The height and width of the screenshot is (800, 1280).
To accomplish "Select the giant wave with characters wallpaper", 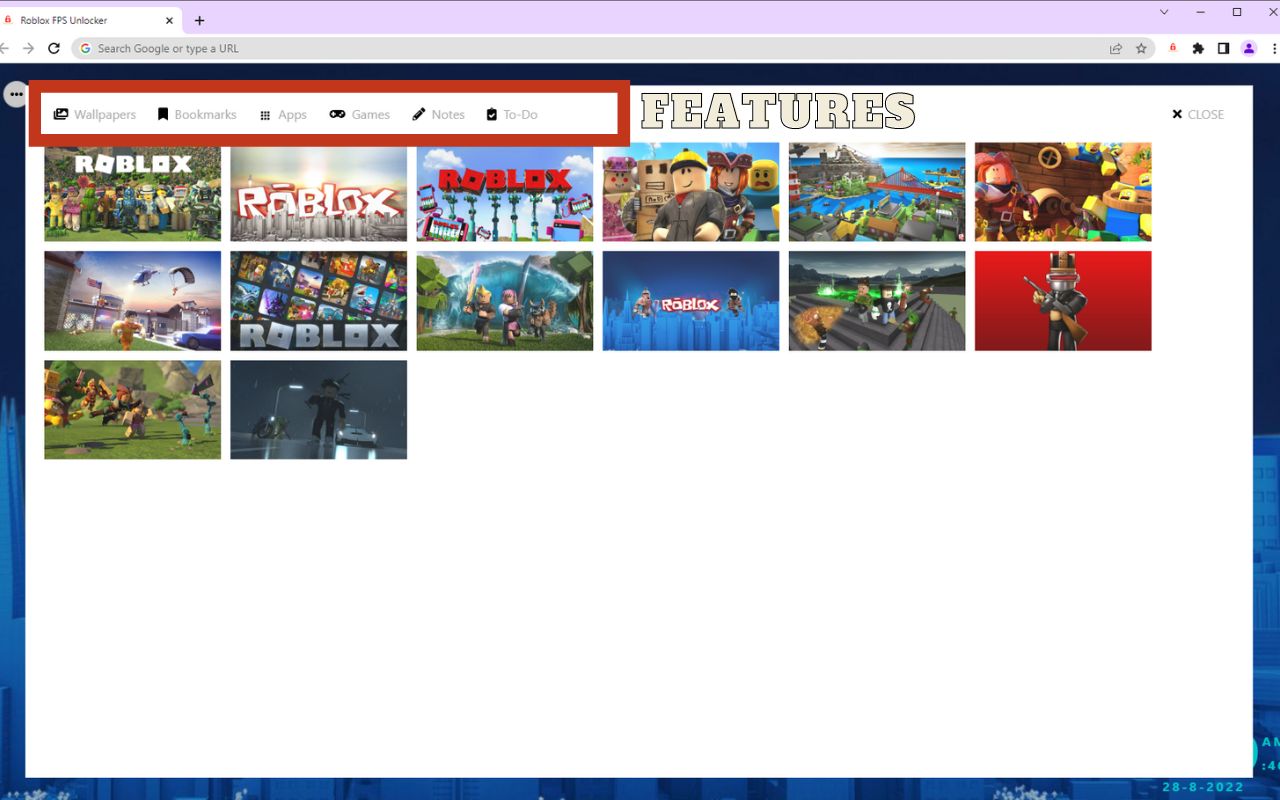I will point(505,301).
